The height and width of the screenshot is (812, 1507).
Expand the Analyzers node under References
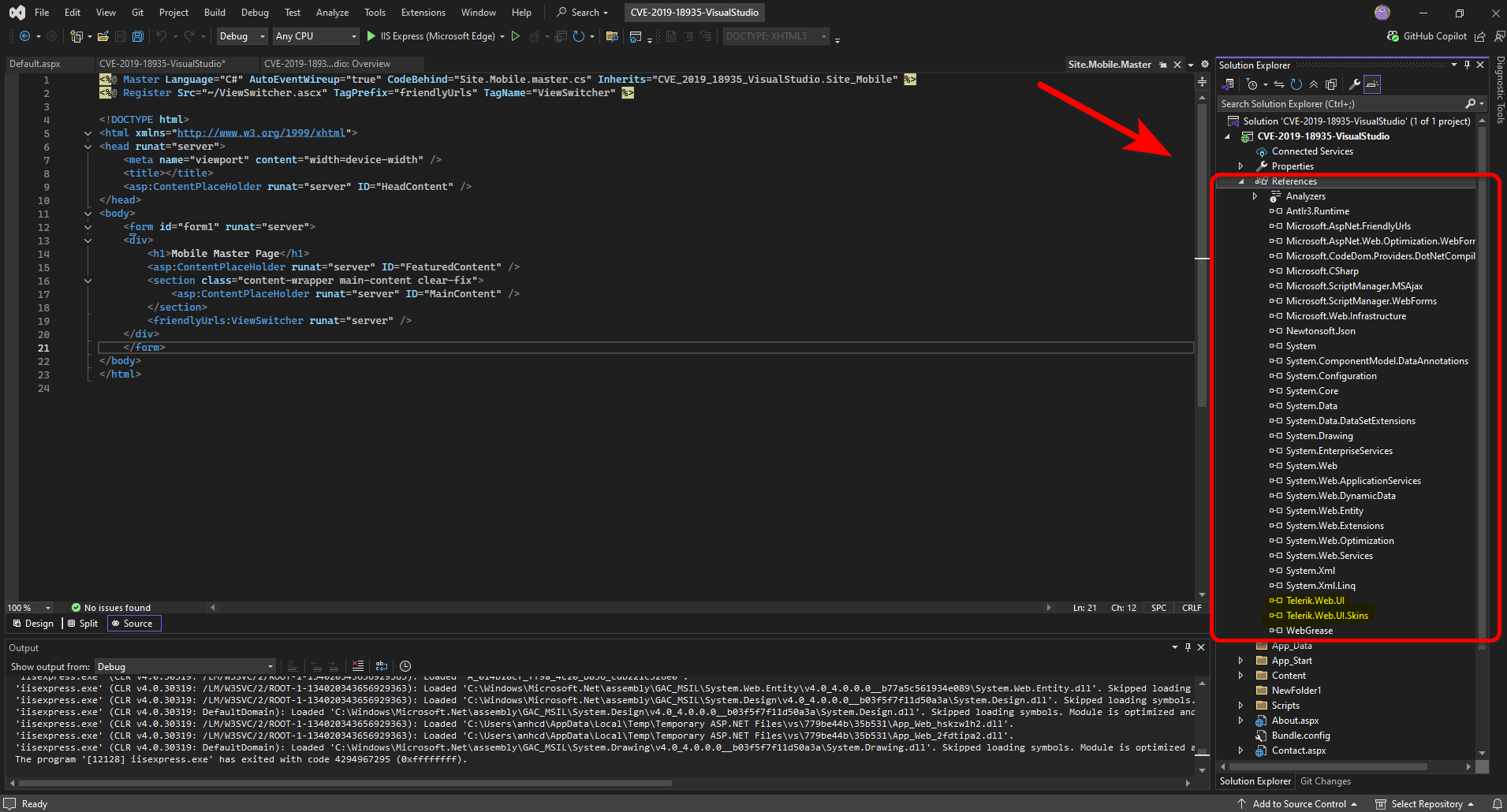[1255, 196]
